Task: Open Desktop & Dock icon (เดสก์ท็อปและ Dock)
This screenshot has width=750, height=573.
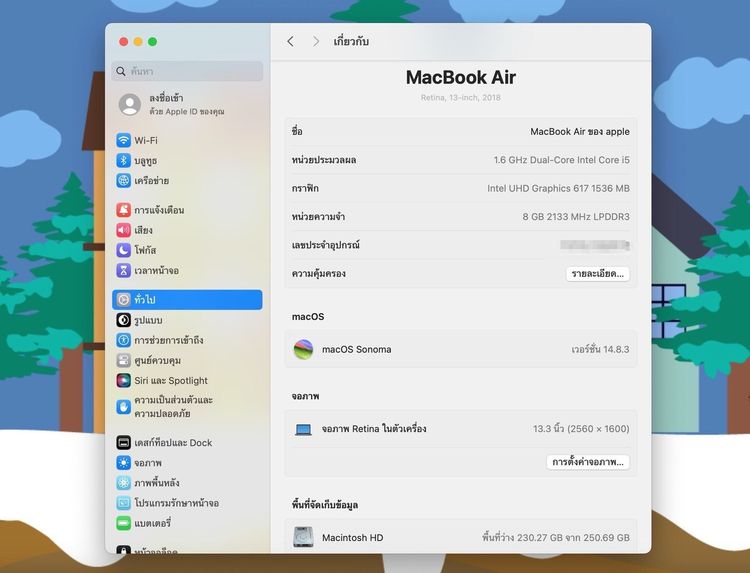Action: coord(123,442)
